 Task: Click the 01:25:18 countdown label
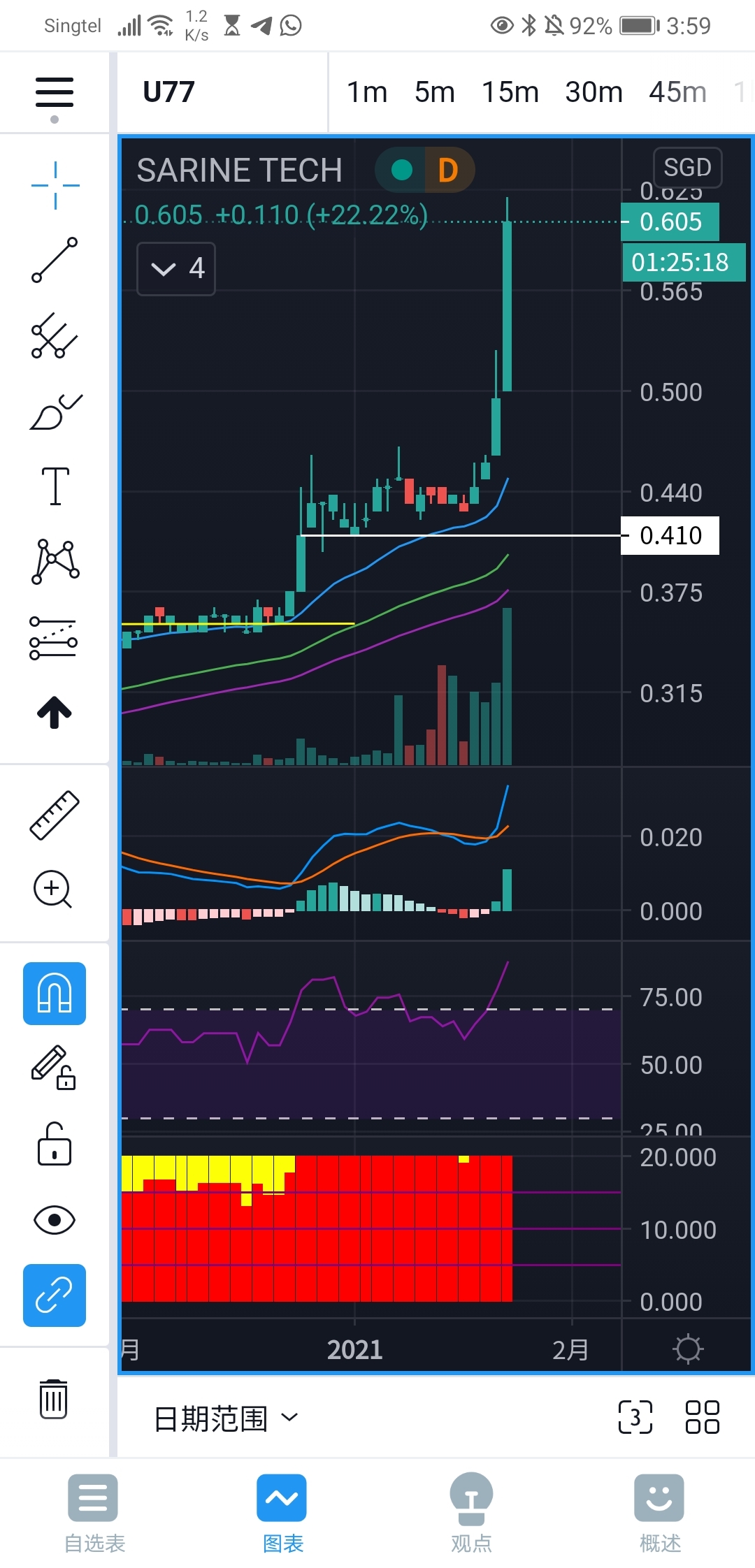684,262
